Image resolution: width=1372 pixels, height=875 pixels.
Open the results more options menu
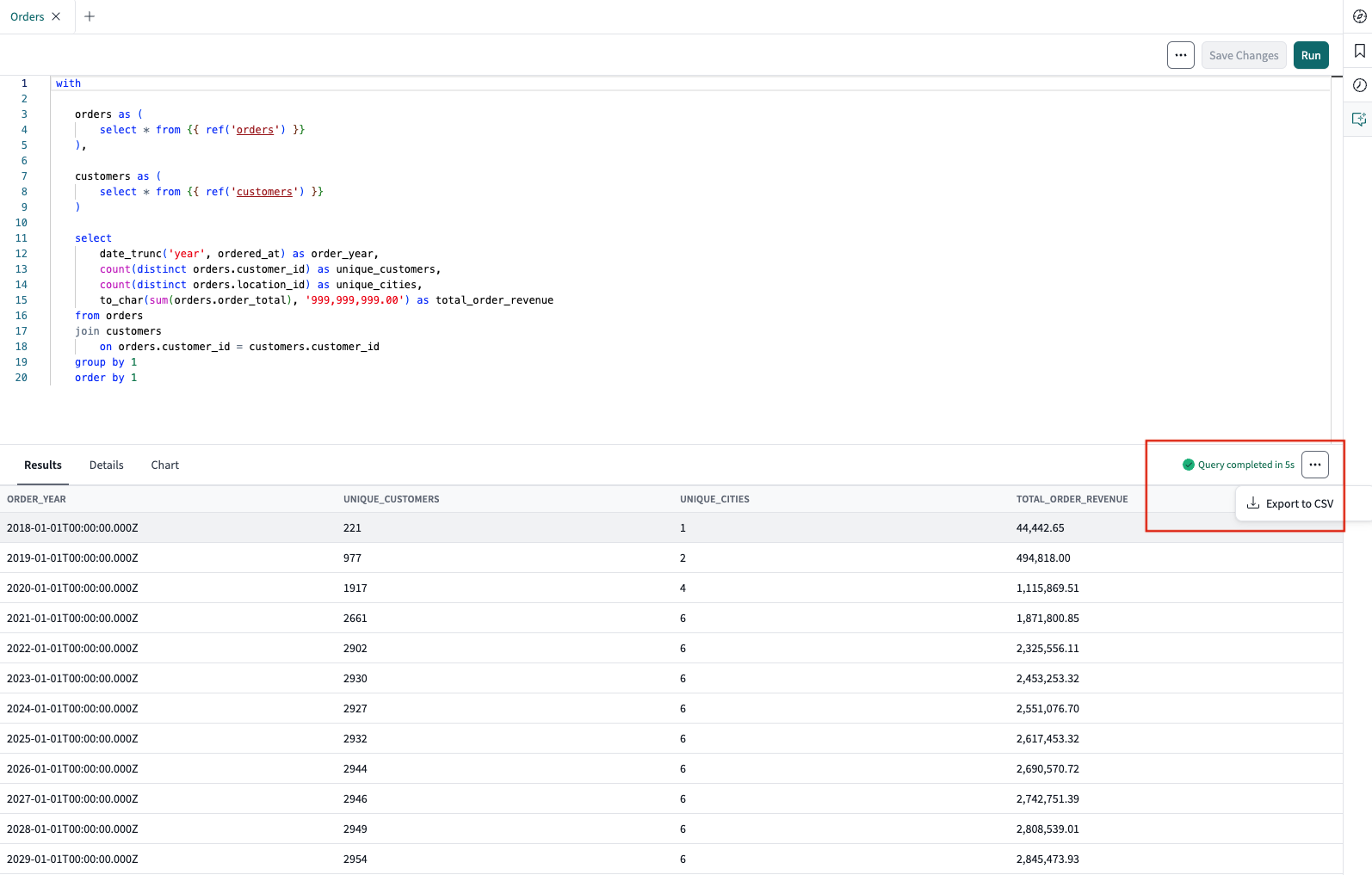point(1314,465)
